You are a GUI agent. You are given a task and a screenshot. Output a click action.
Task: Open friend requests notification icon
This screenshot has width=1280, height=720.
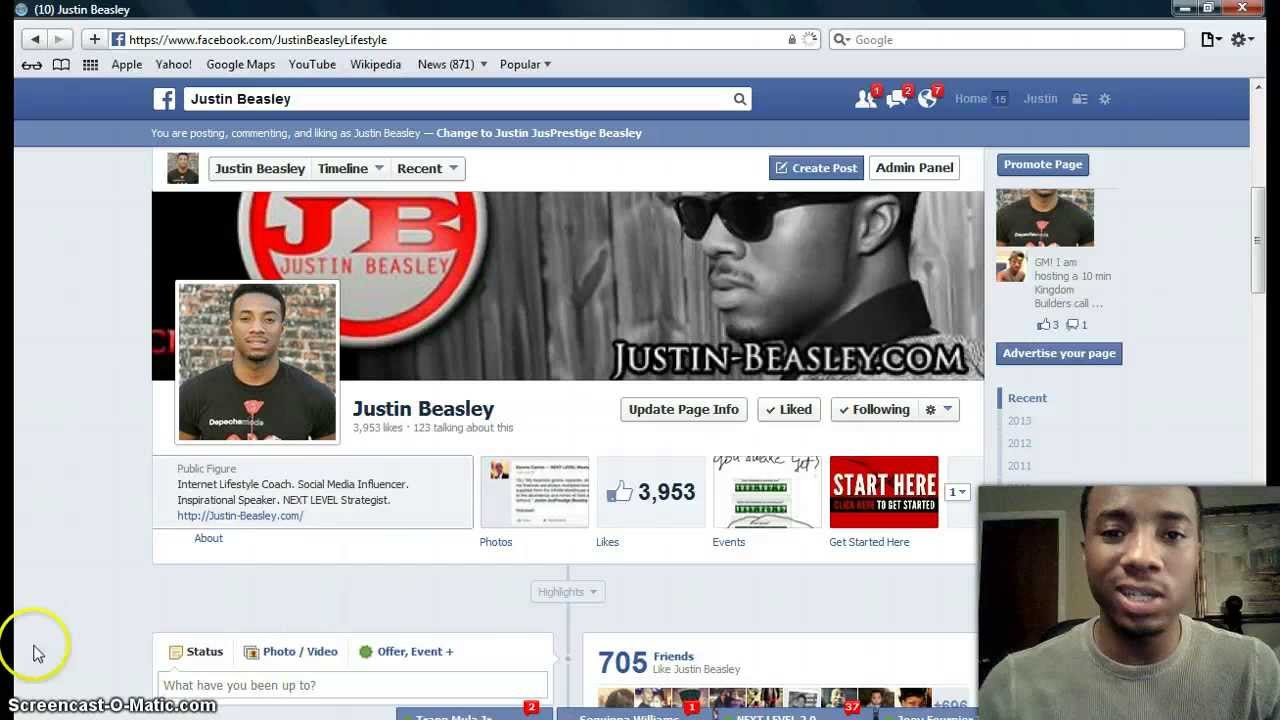(x=866, y=98)
